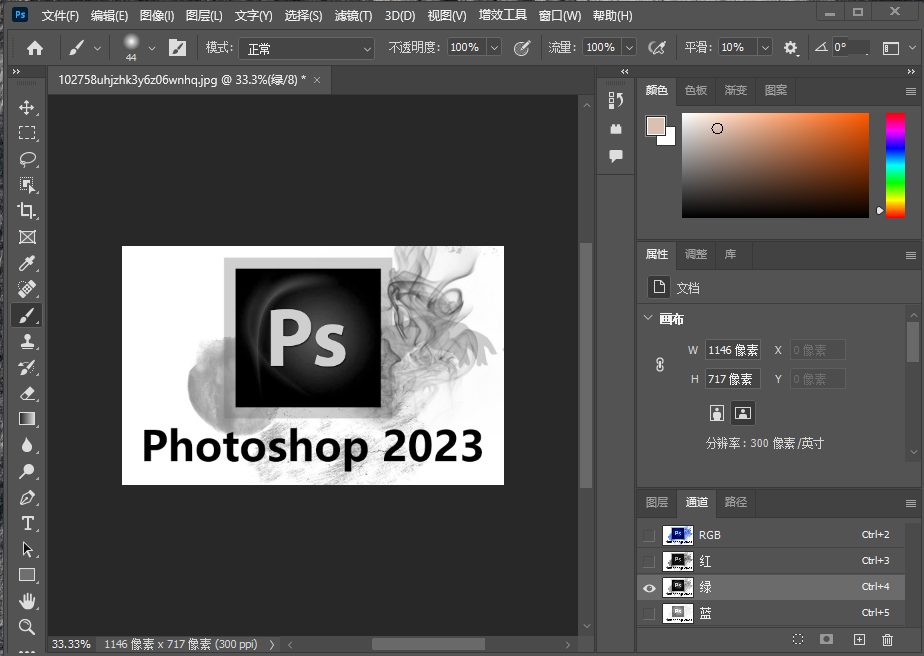Close the document tab

[x=317, y=80]
